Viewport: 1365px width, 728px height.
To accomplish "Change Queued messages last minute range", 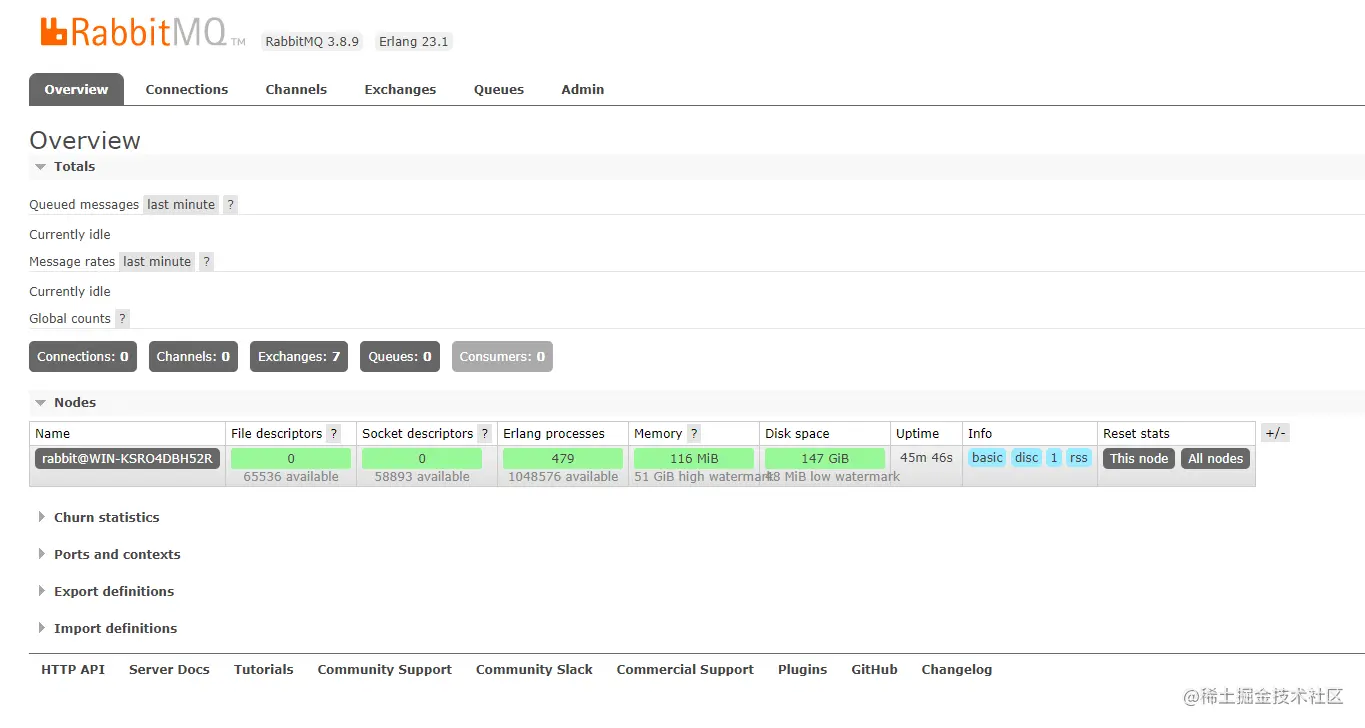I will click(181, 204).
